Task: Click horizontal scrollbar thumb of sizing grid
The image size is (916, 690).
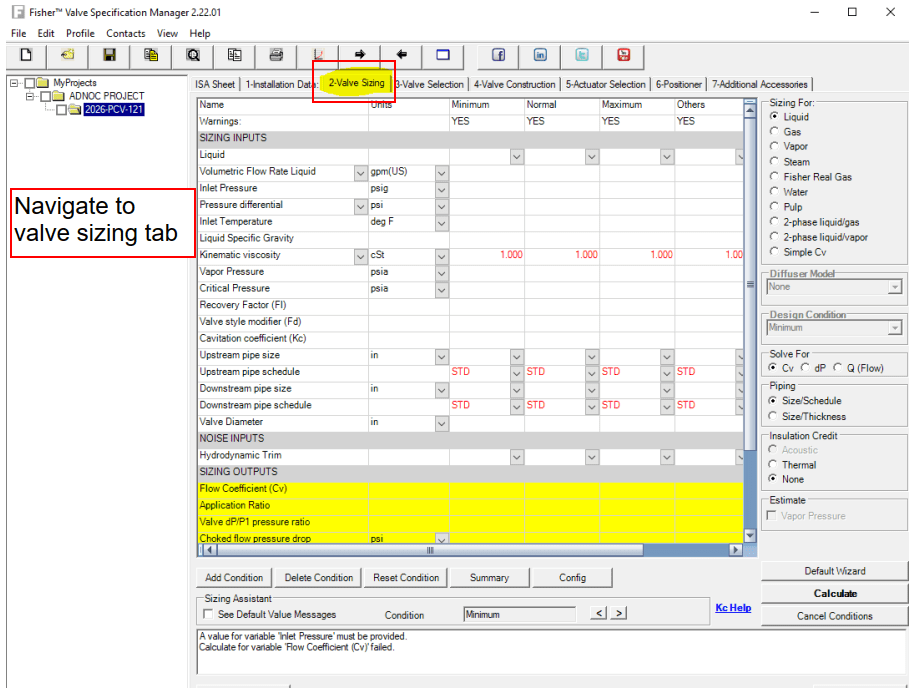Action: point(430,550)
